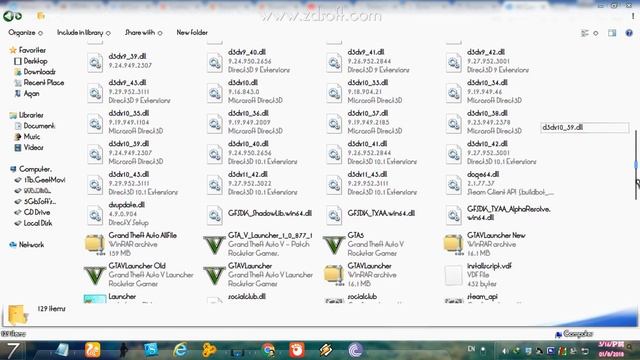The height and width of the screenshot is (360, 640).
Task: Select GFSDK_ShadowLib.win64.dll file icon
Action: [215, 214]
